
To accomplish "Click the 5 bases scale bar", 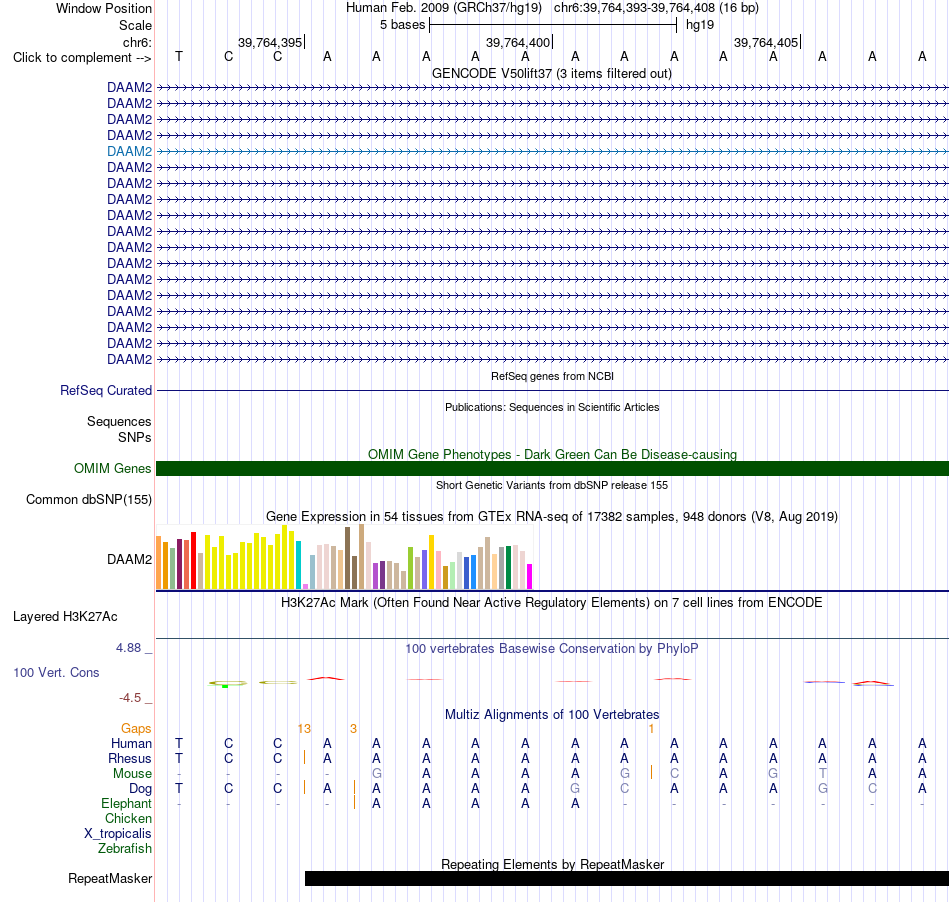I will coord(553,25).
